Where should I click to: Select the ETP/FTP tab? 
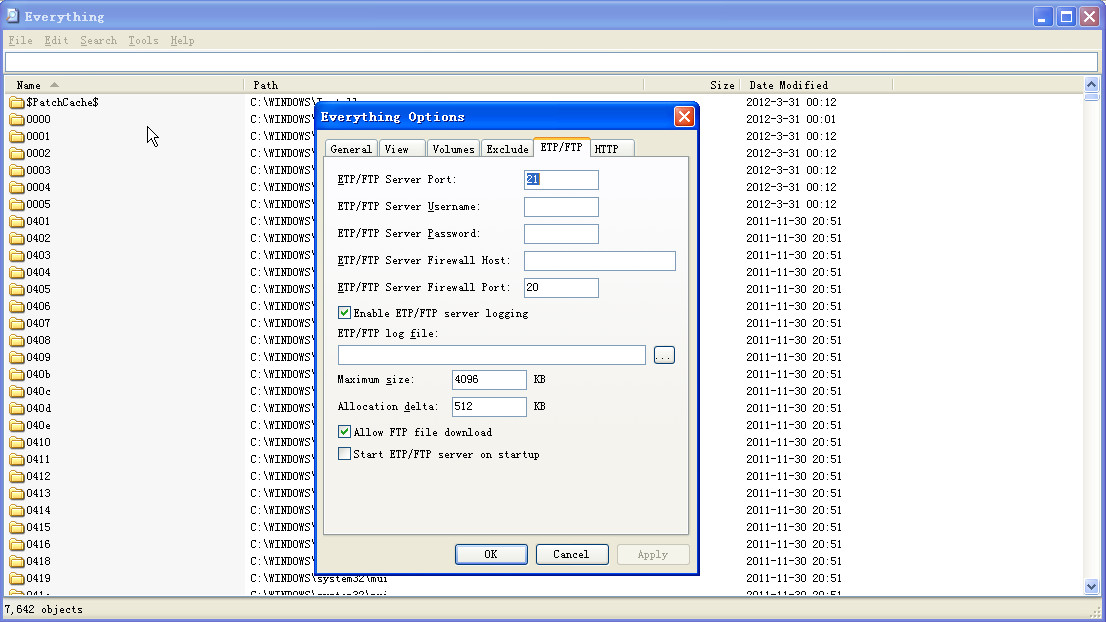point(561,147)
